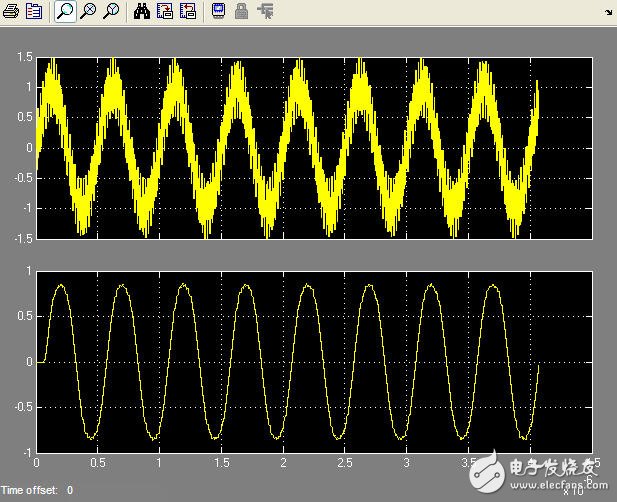Click the Time offset label
The image size is (617, 502).
(x=30, y=490)
